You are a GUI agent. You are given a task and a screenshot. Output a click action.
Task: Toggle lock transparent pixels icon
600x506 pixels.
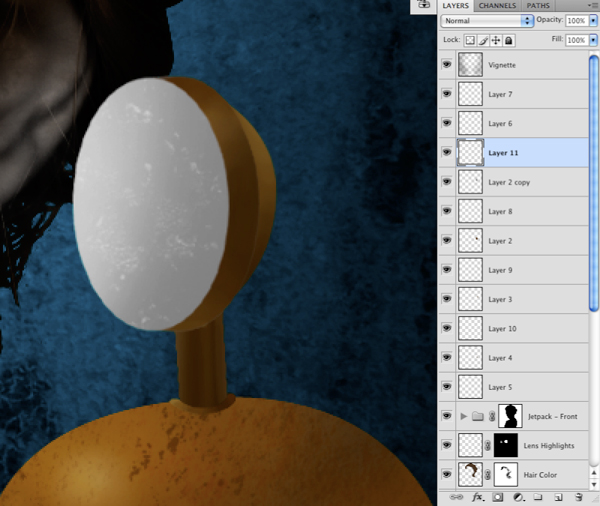(x=470, y=40)
